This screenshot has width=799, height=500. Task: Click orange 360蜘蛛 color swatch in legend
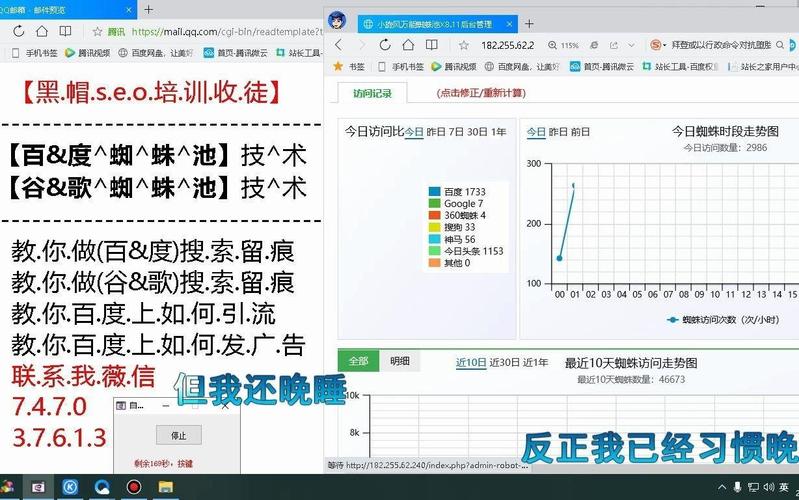pyautogui.click(x=435, y=215)
